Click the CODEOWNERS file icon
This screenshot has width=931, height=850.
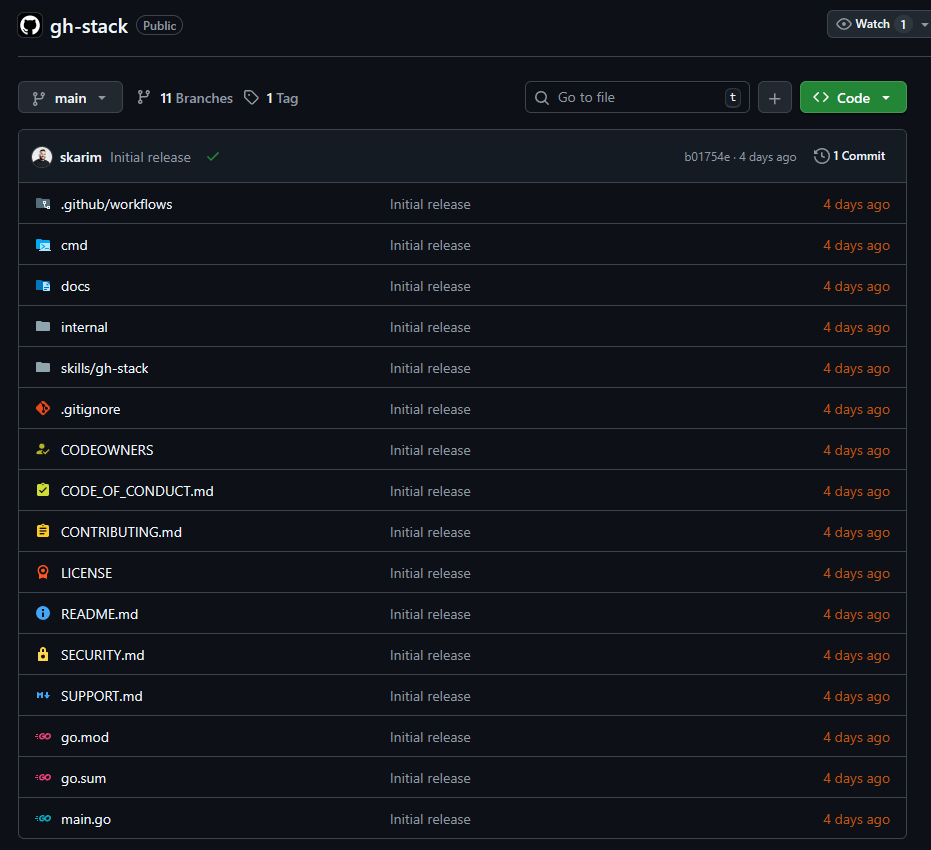pos(43,449)
